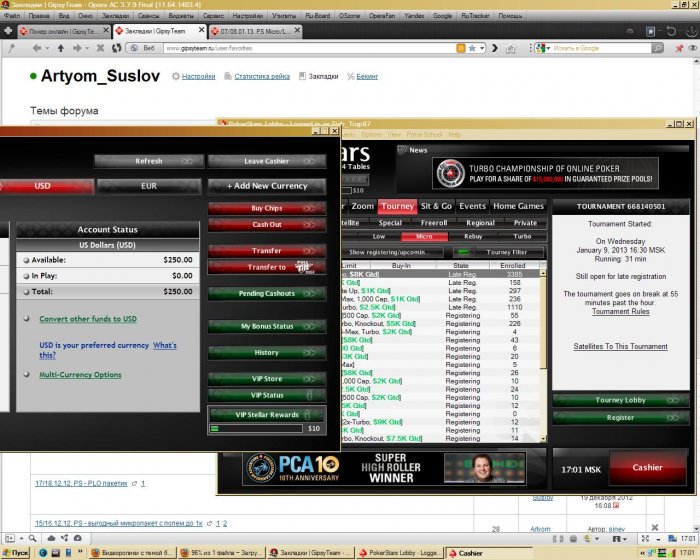Open the Файл menu in Opera
700x560 pixels.
(x=12, y=16)
